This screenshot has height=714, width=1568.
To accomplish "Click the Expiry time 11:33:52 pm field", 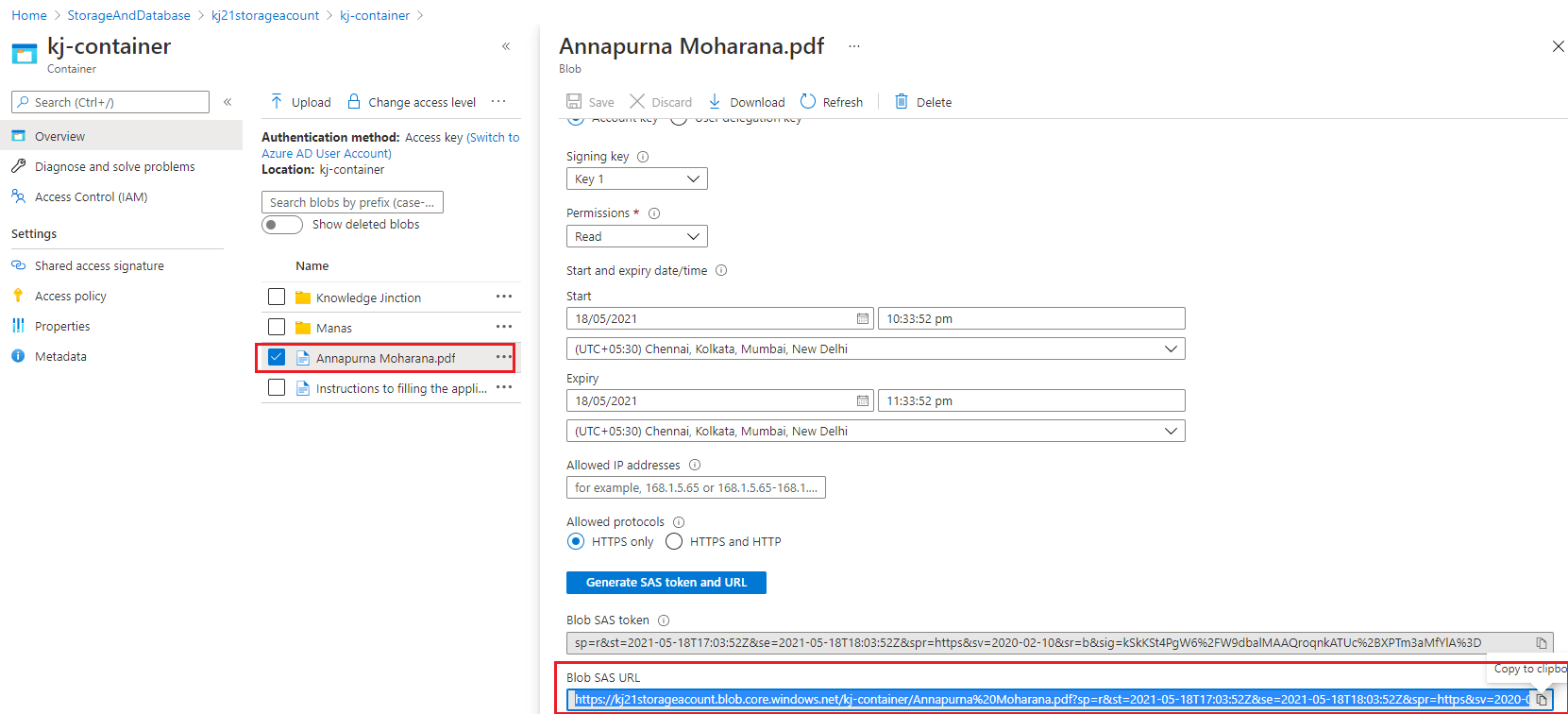I will click(x=1032, y=400).
